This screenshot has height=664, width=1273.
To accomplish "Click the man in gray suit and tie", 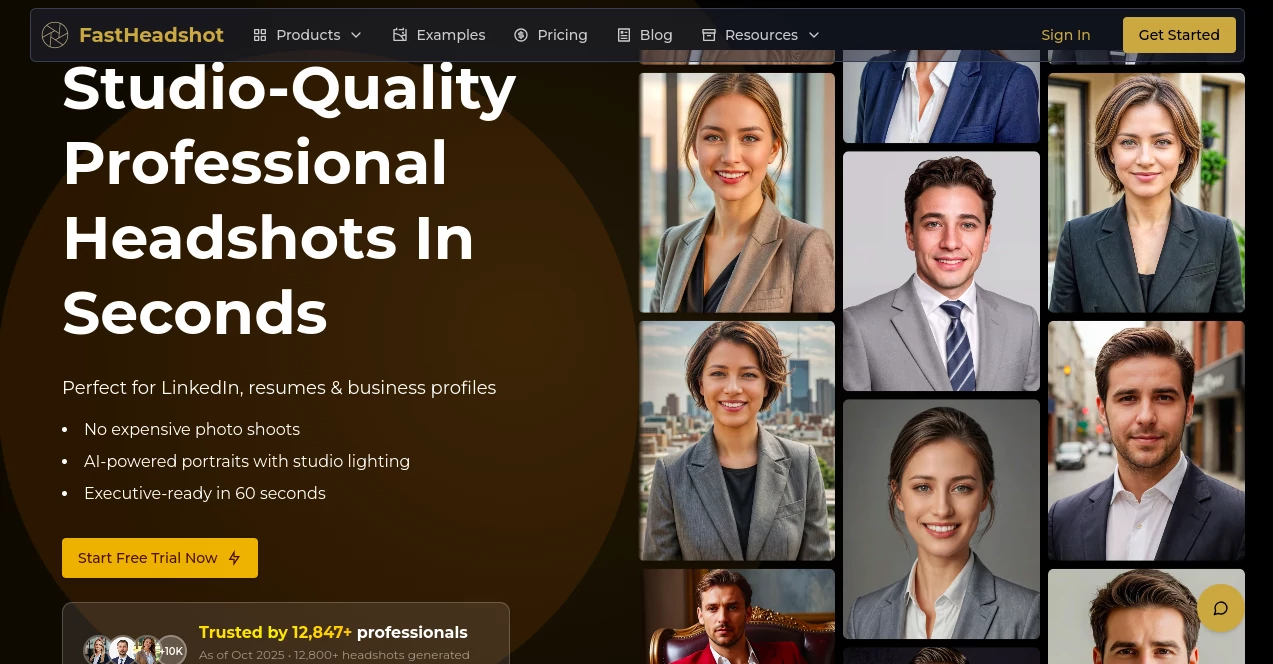I will pos(941,271).
